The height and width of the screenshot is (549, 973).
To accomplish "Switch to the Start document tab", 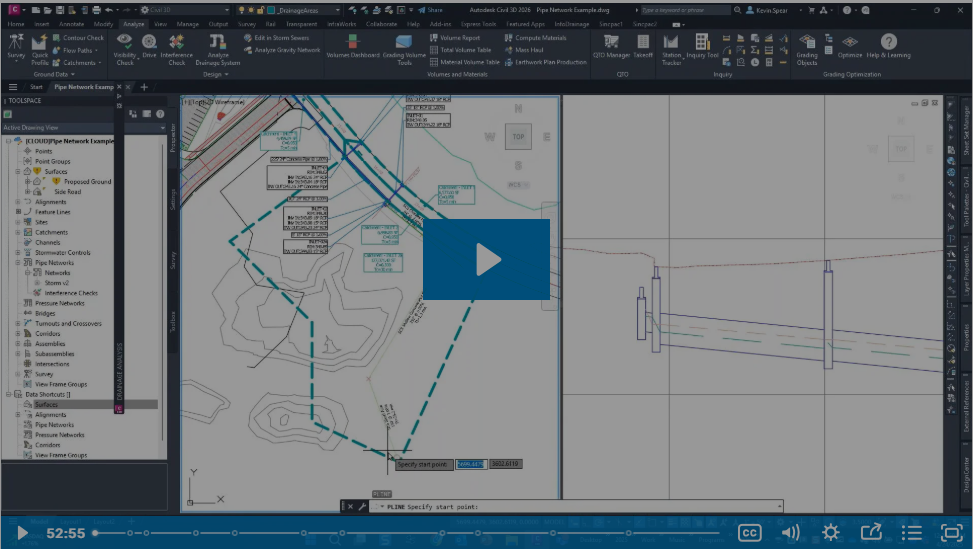I will (x=37, y=87).
